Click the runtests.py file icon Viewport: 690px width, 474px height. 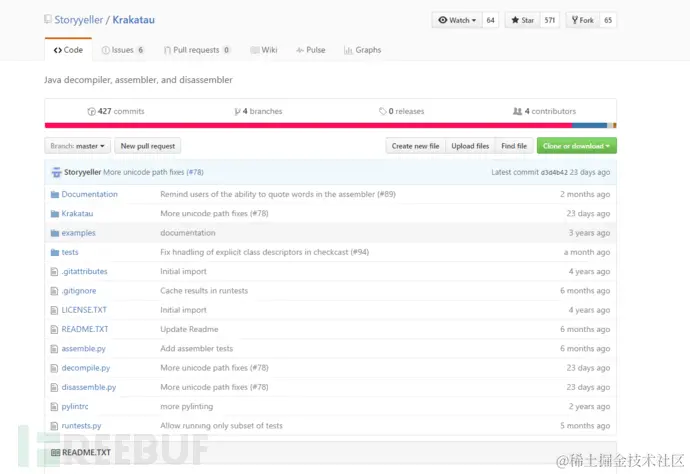(54, 426)
